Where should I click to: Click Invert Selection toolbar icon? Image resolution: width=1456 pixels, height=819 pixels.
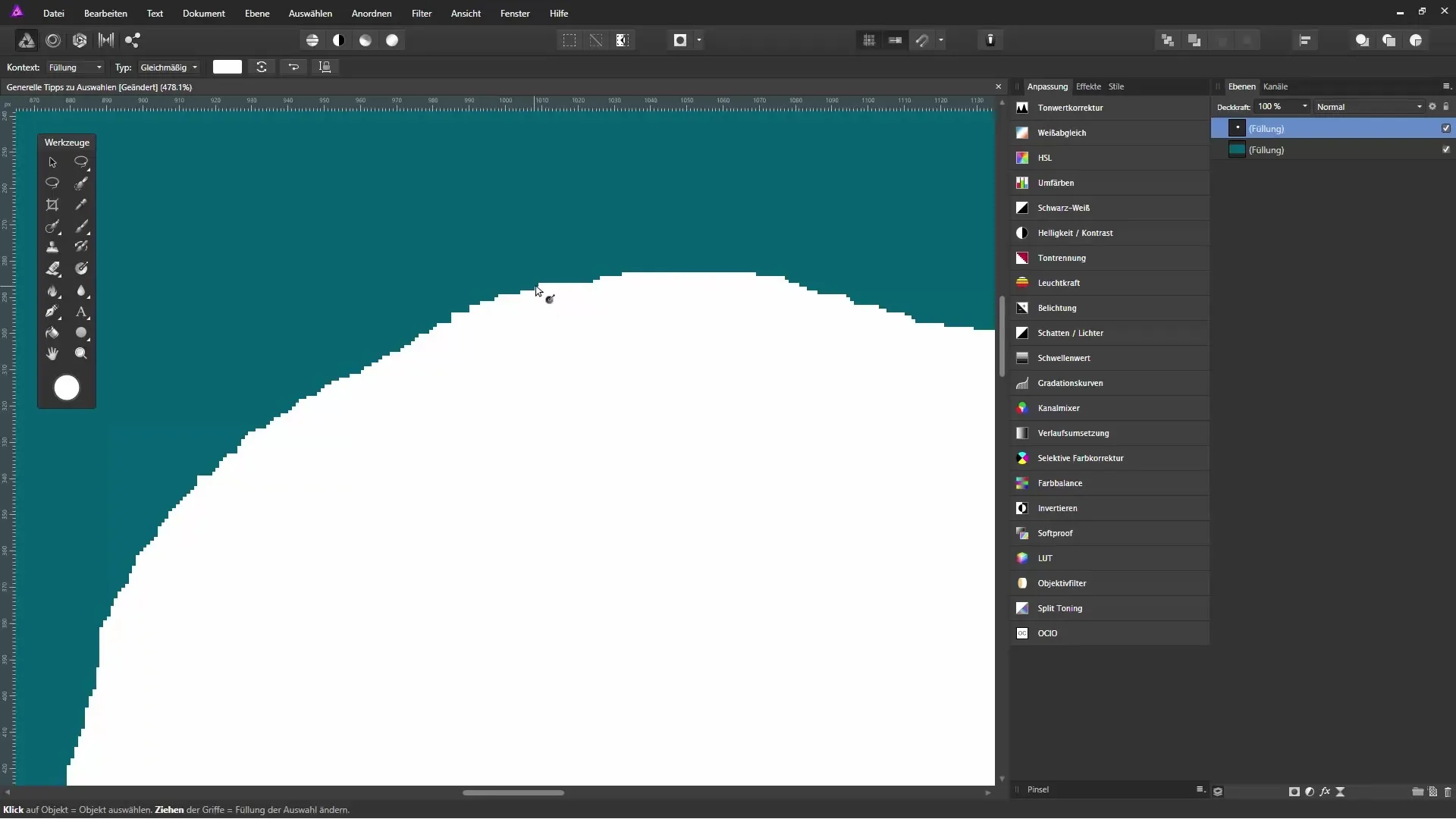pos(623,40)
